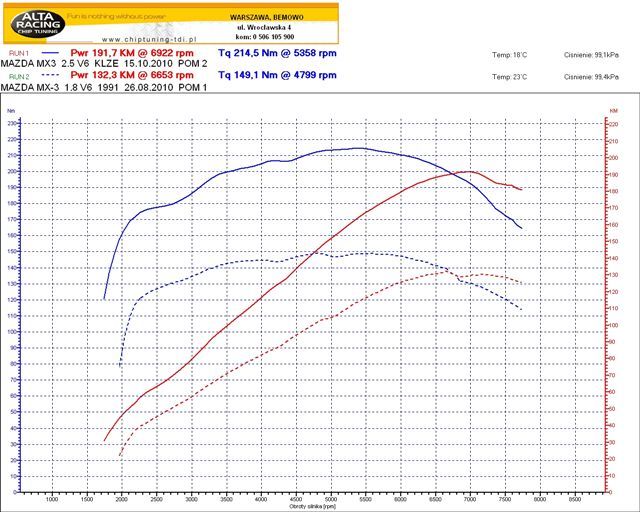Image resolution: width=640 pixels, height=512 pixels.
Task: Click the RUN 2 legend label
Action: pos(18,76)
